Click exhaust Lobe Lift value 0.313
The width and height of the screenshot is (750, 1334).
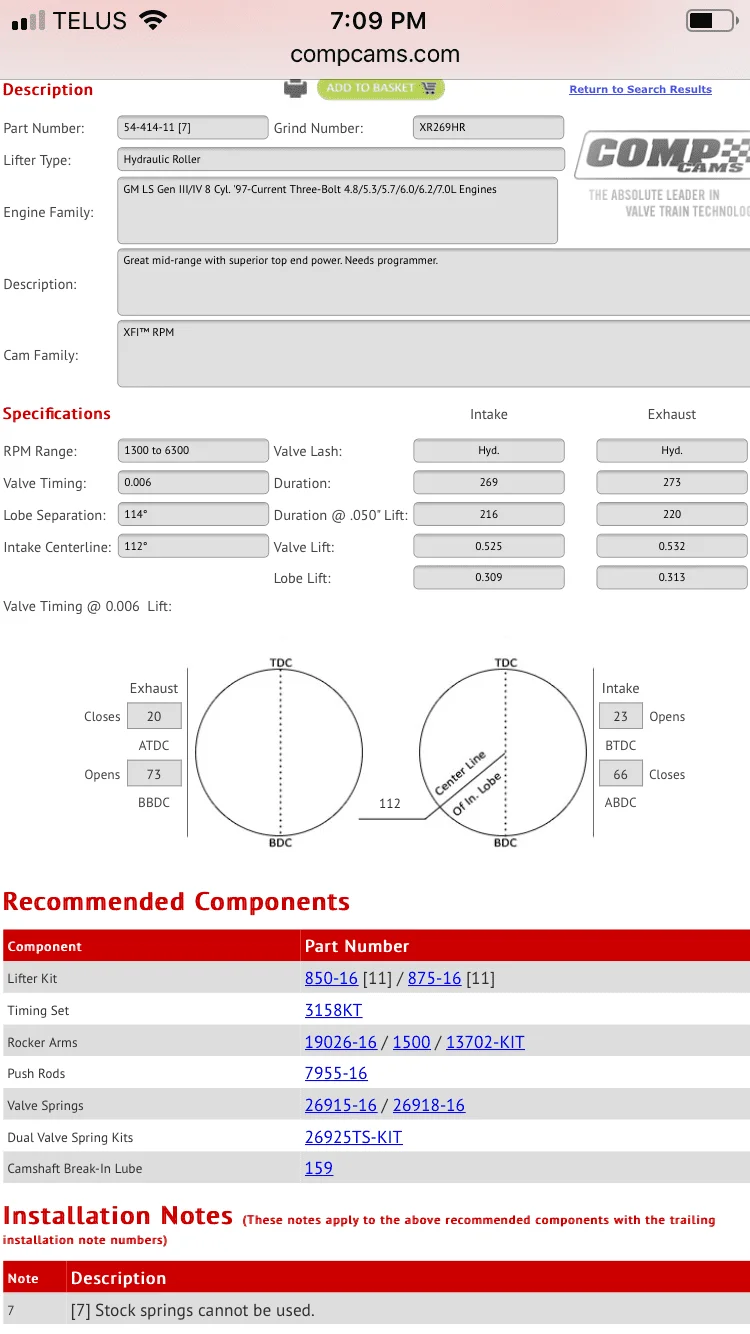coord(672,577)
